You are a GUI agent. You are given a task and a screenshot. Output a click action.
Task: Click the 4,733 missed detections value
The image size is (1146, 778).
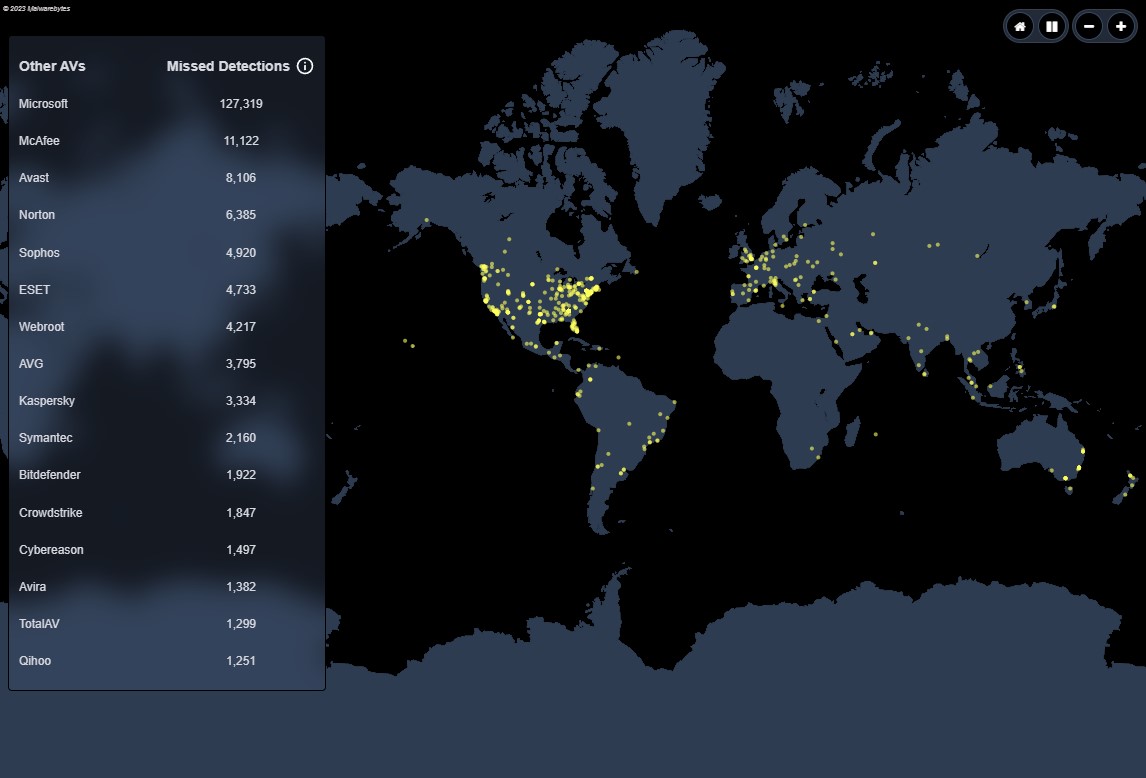[x=241, y=290]
